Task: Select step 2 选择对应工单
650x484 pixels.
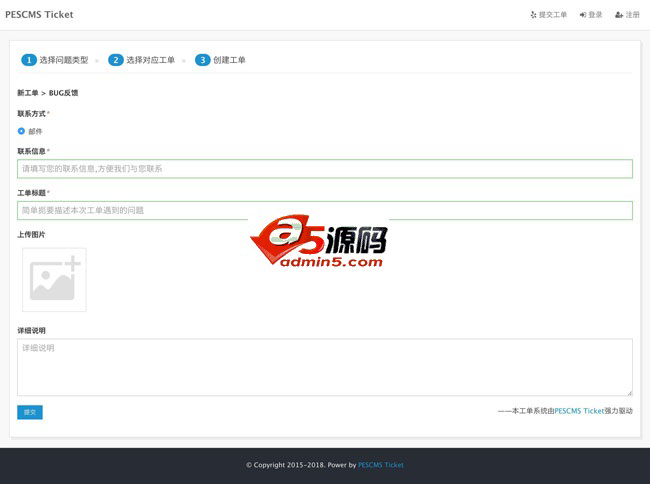Action: pyautogui.click(x=141, y=60)
